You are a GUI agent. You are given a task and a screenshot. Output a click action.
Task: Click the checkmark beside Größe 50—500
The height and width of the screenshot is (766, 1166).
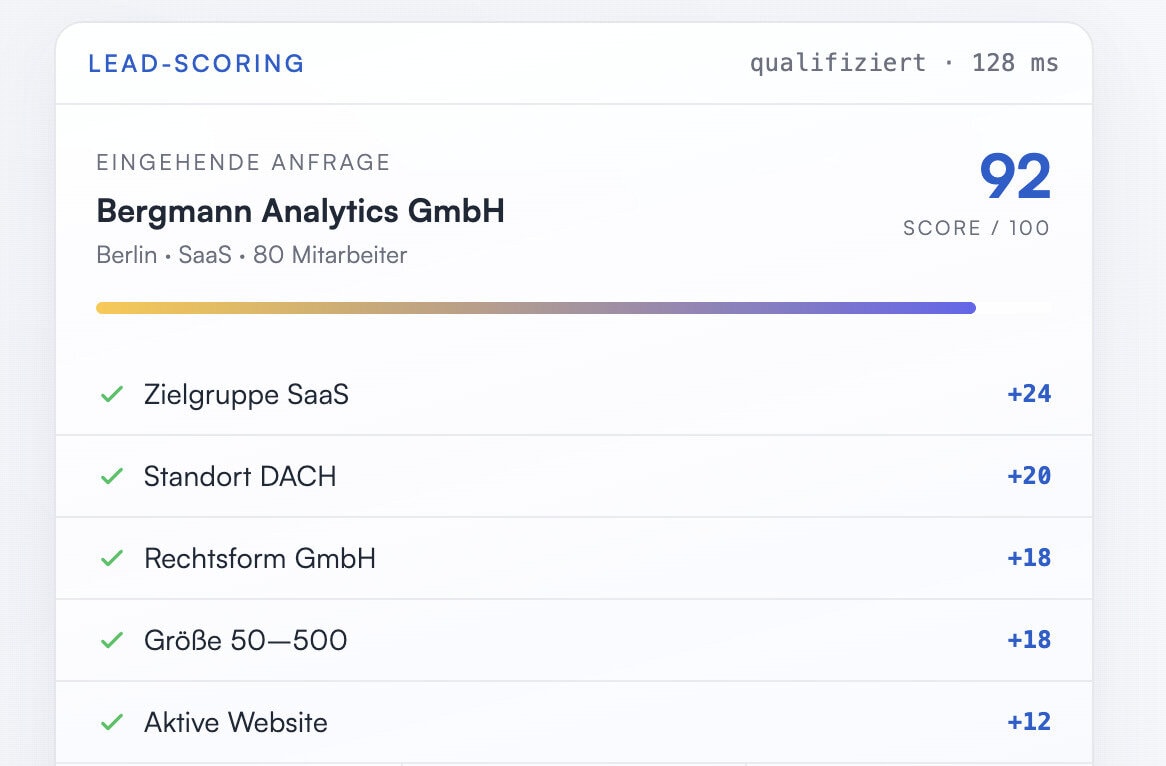[112, 640]
